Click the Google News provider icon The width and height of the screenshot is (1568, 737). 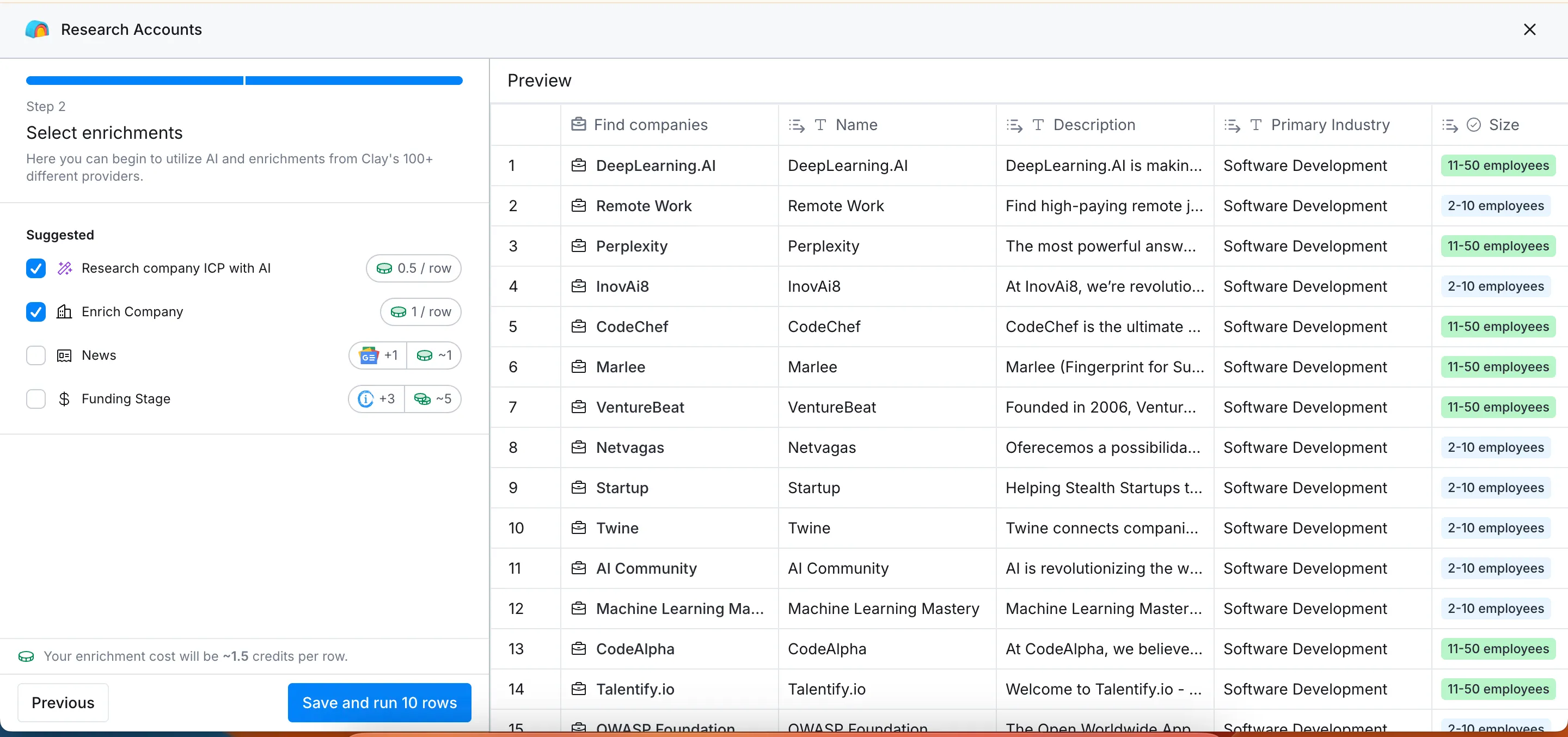(368, 355)
